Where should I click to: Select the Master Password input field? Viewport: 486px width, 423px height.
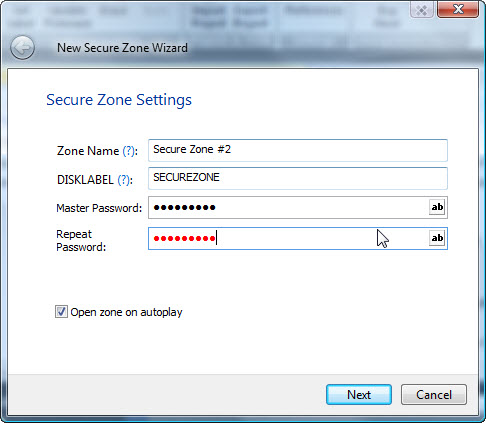click(x=289, y=207)
